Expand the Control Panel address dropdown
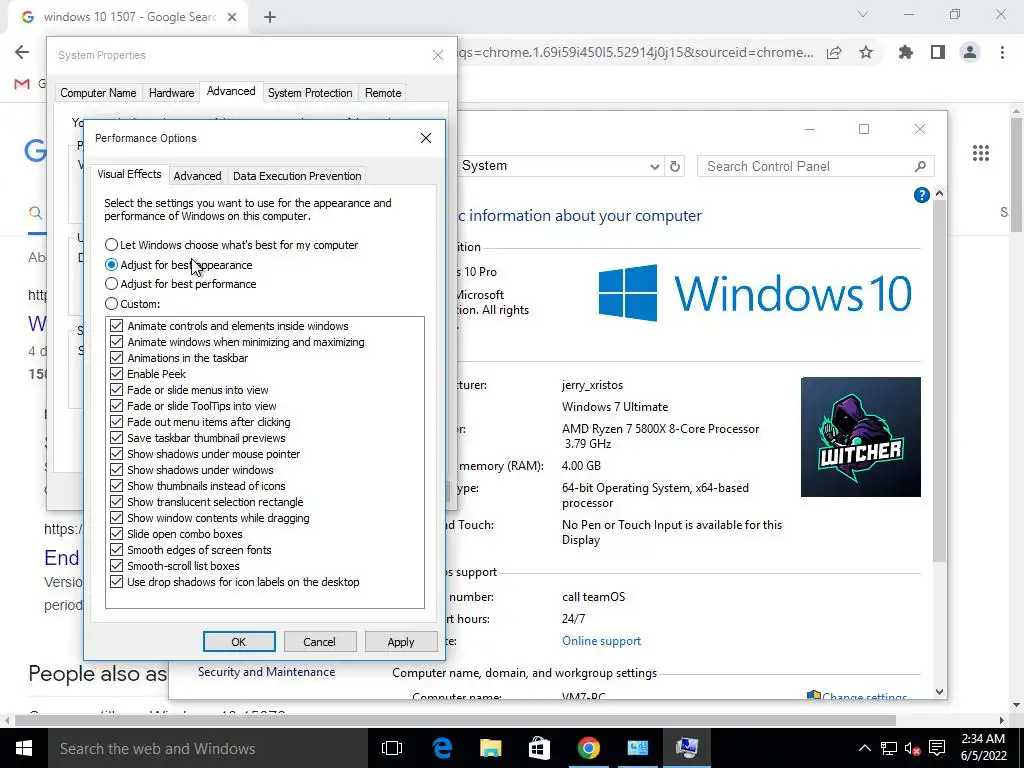Image resolution: width=1024 pixels, height=768 pixels. [654, 167]
